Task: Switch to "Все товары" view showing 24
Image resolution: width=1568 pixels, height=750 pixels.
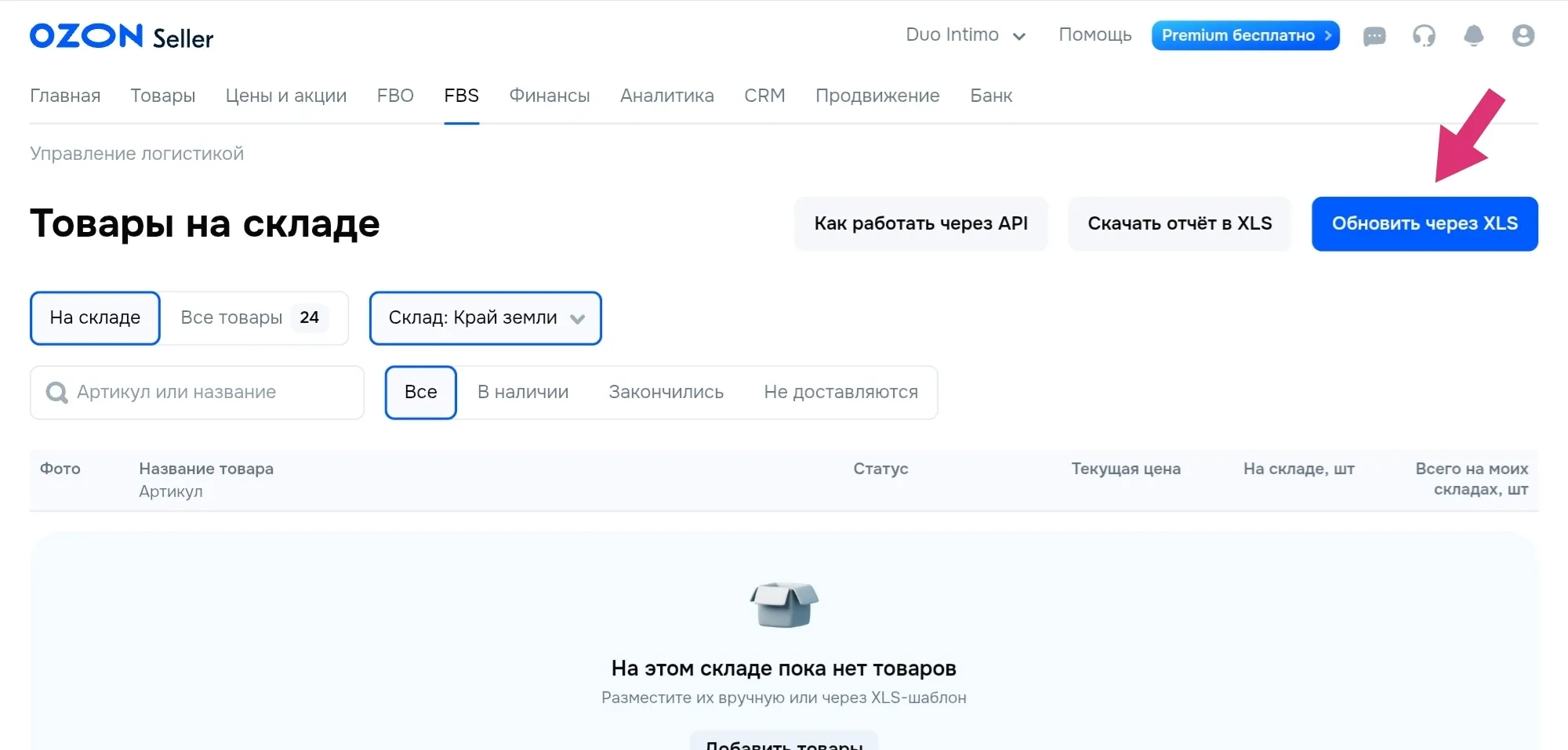Action: click(252, 318)
